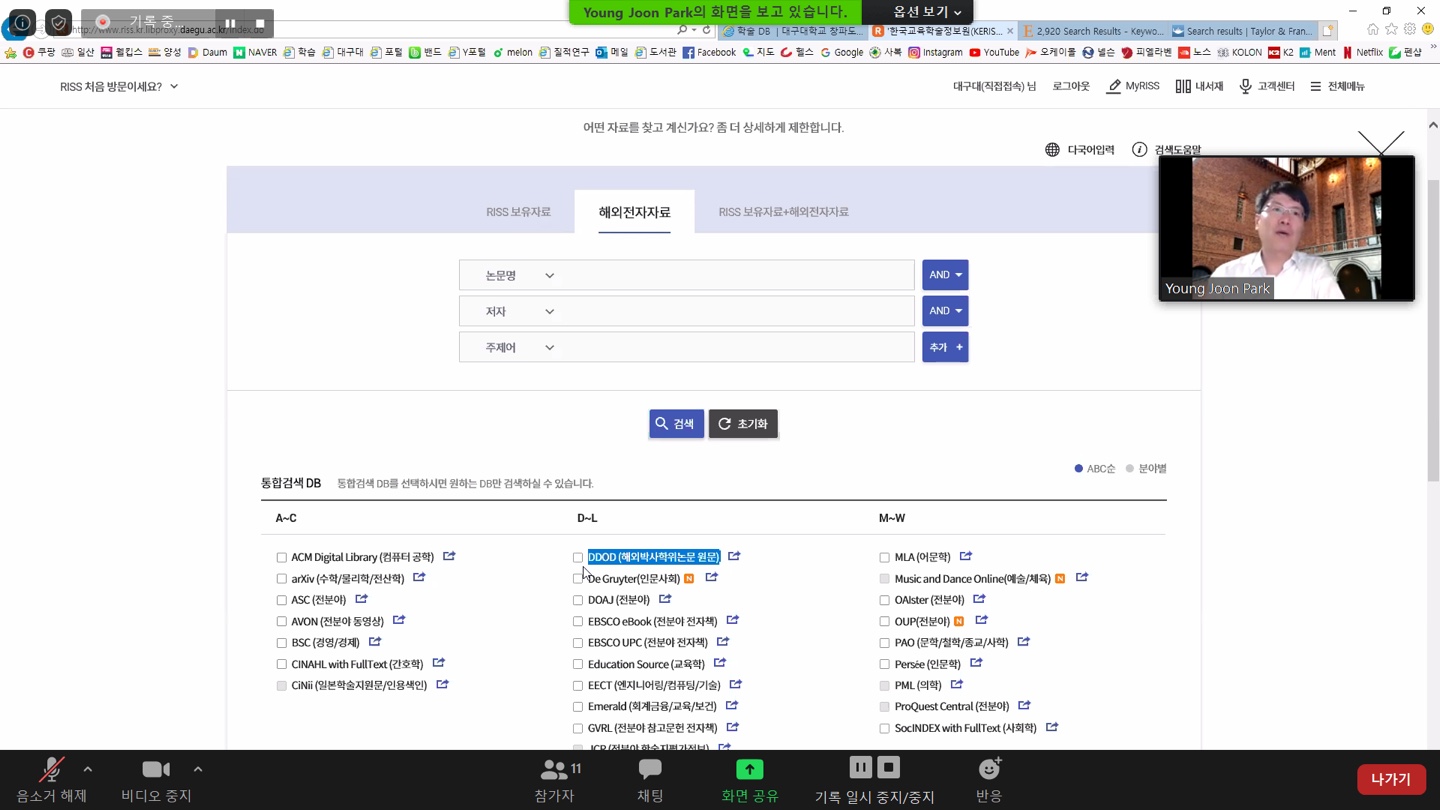Select the 분야별 sort radio option
Image resolution: width=1440 pixels, height=810 pixels.
point(1130,469)
